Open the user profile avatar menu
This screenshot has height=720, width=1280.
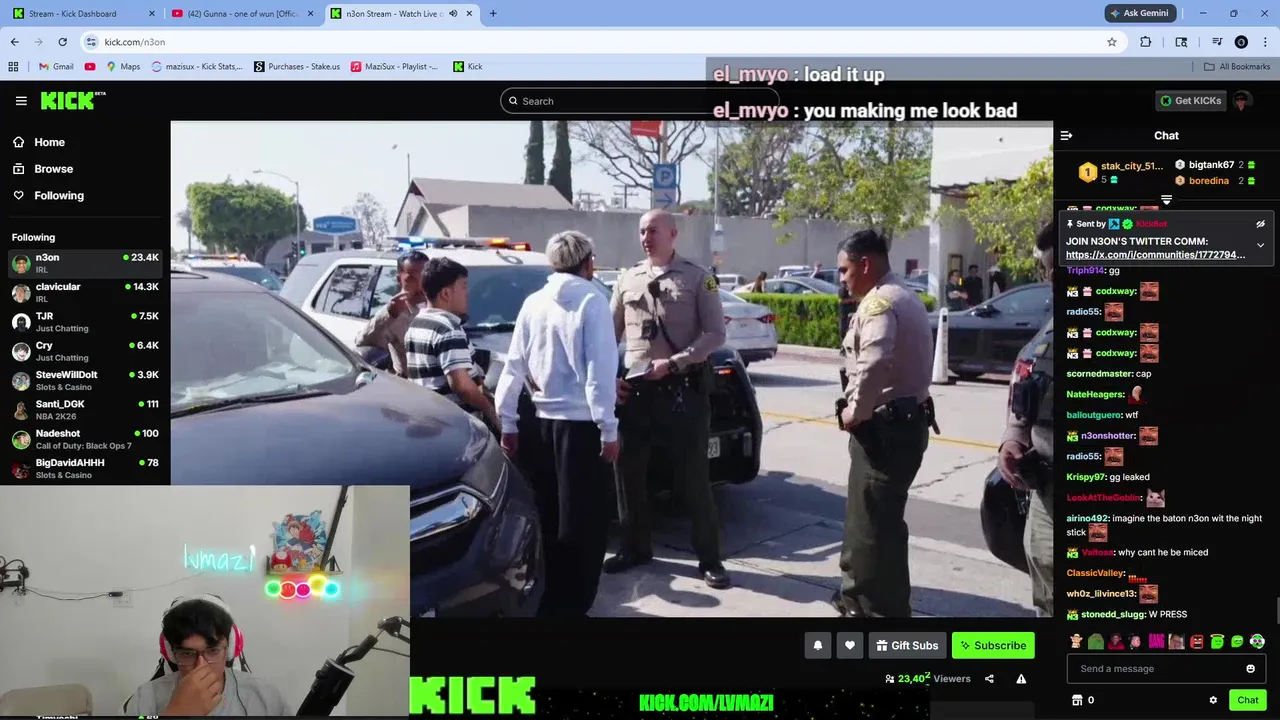point(1242,101)
